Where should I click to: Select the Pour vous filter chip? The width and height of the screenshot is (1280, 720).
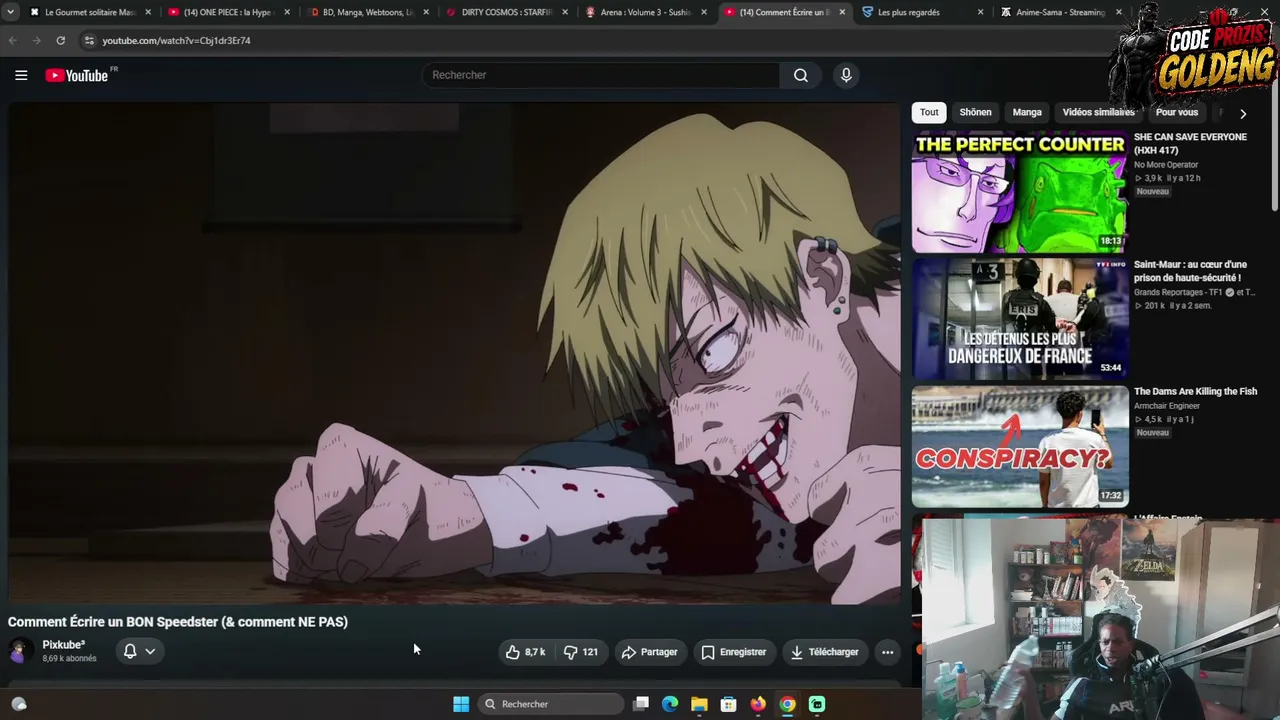pos(1177,112)
